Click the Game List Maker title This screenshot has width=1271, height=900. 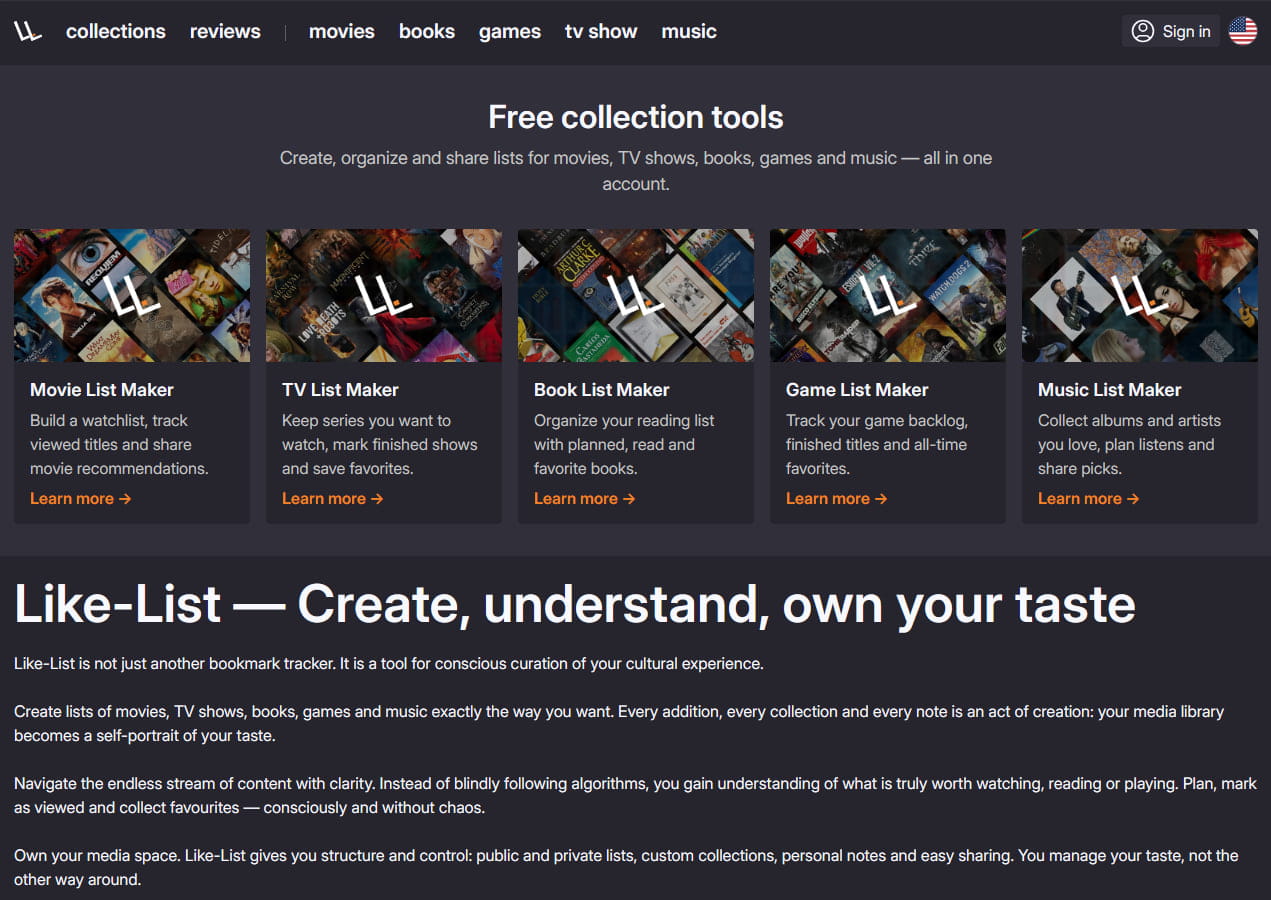(857, 390)
